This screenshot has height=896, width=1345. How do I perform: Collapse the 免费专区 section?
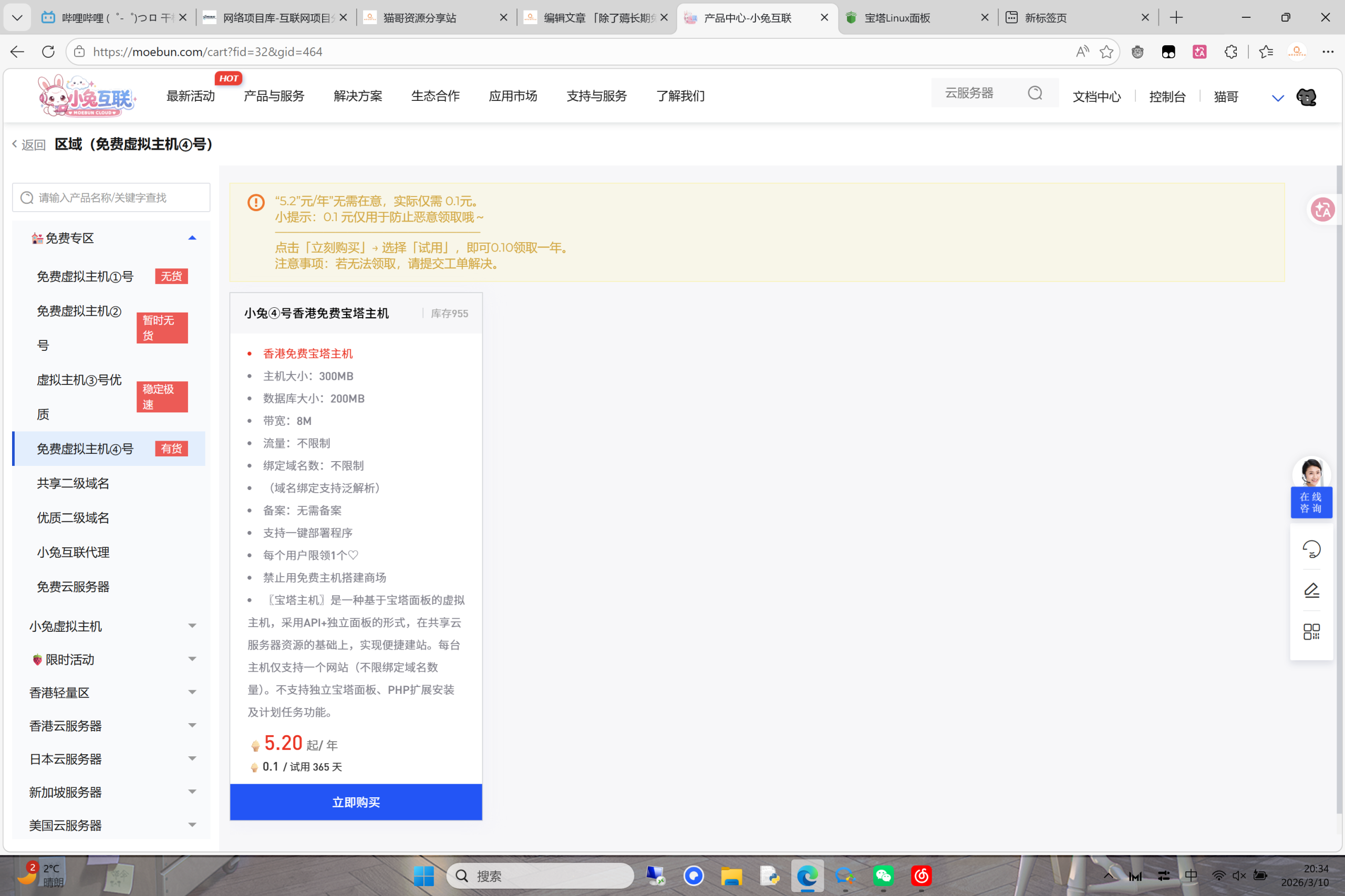click(x=192, y=238)
